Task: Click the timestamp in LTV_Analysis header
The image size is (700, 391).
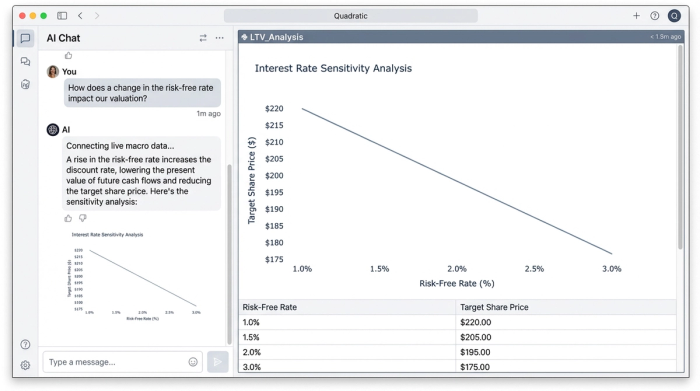Action: click(x=665, y=37)
